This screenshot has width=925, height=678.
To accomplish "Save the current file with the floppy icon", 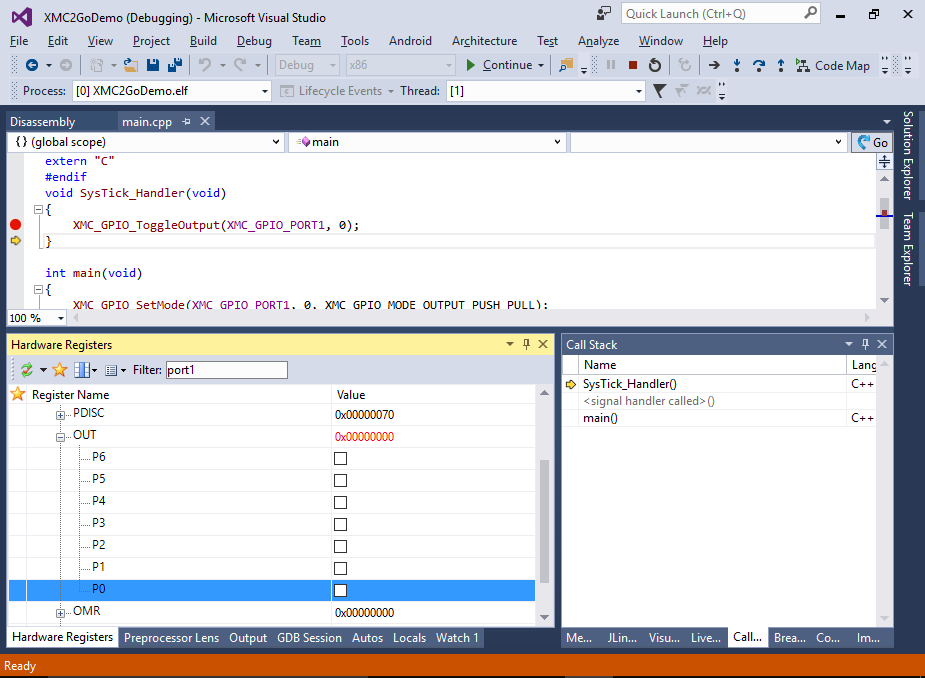I will [x=153, y=65].
